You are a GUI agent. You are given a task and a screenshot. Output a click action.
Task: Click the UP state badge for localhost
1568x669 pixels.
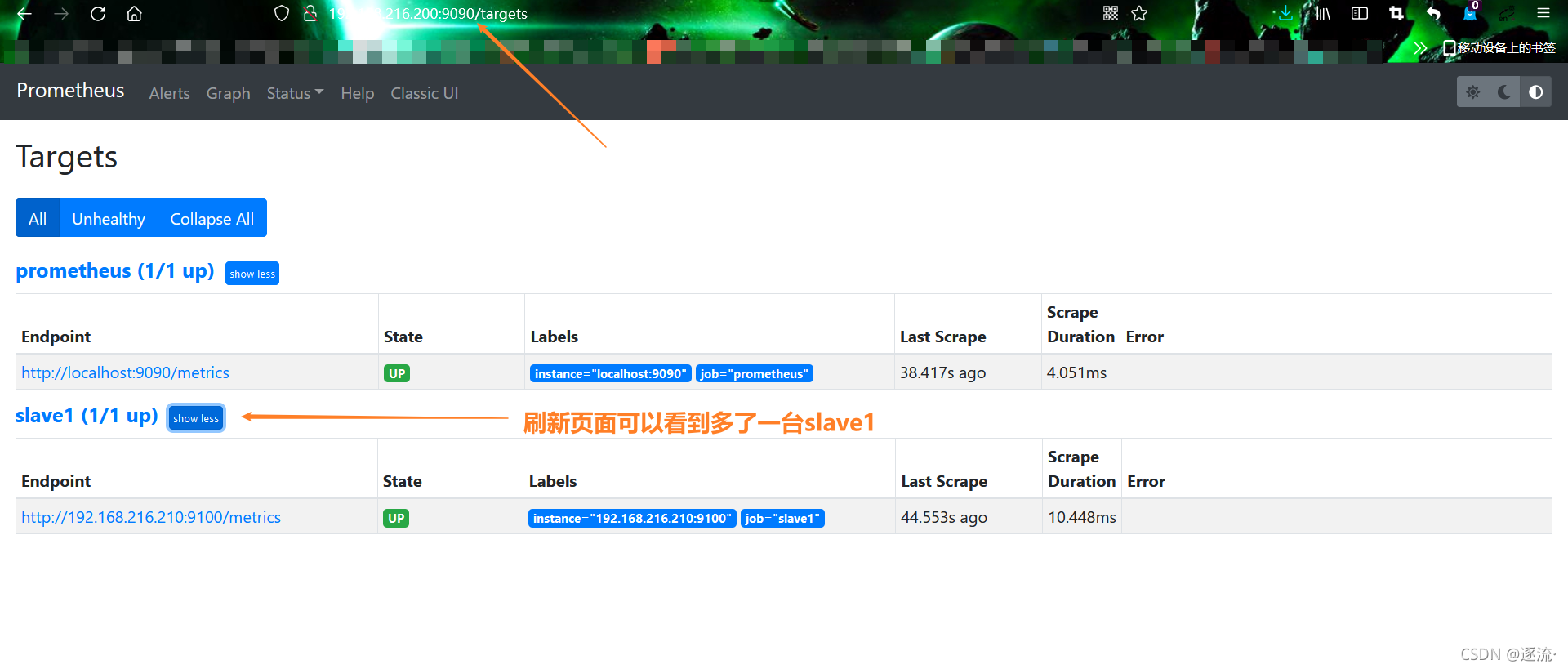[x=397, y=373]
